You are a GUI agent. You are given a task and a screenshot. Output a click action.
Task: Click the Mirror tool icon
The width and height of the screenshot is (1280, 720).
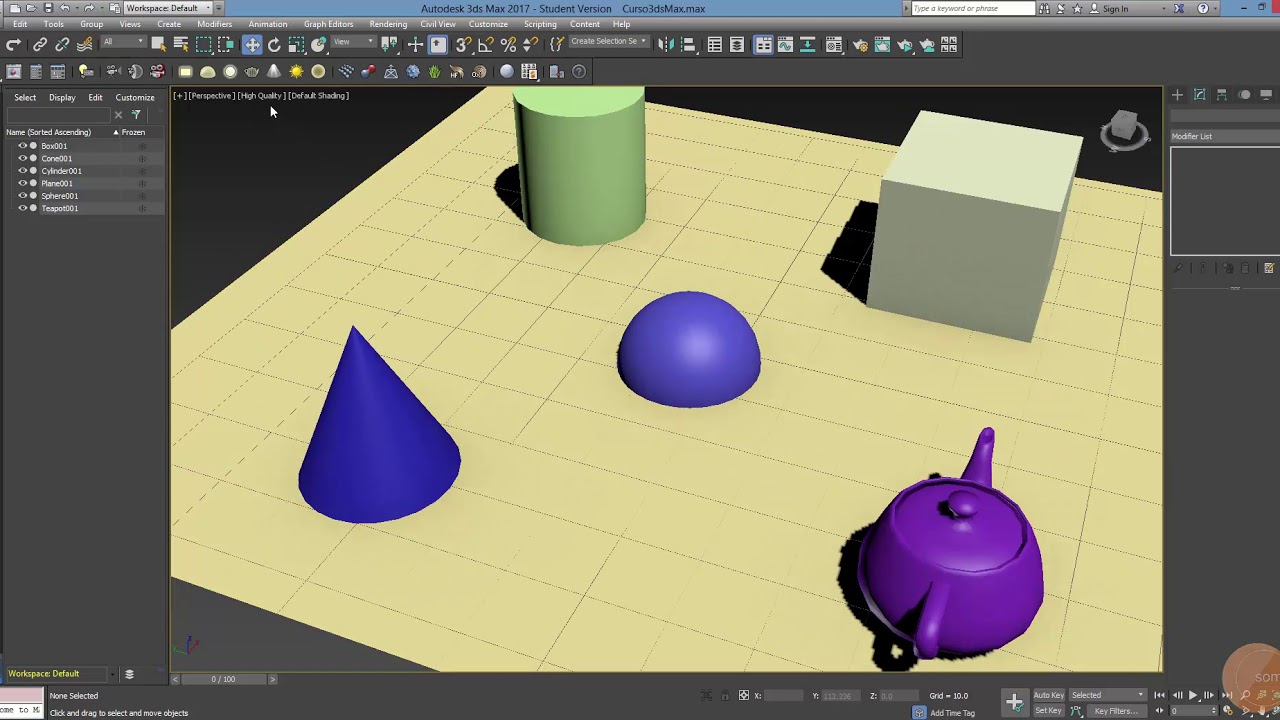pyautogui.click(x=666, y=45)
